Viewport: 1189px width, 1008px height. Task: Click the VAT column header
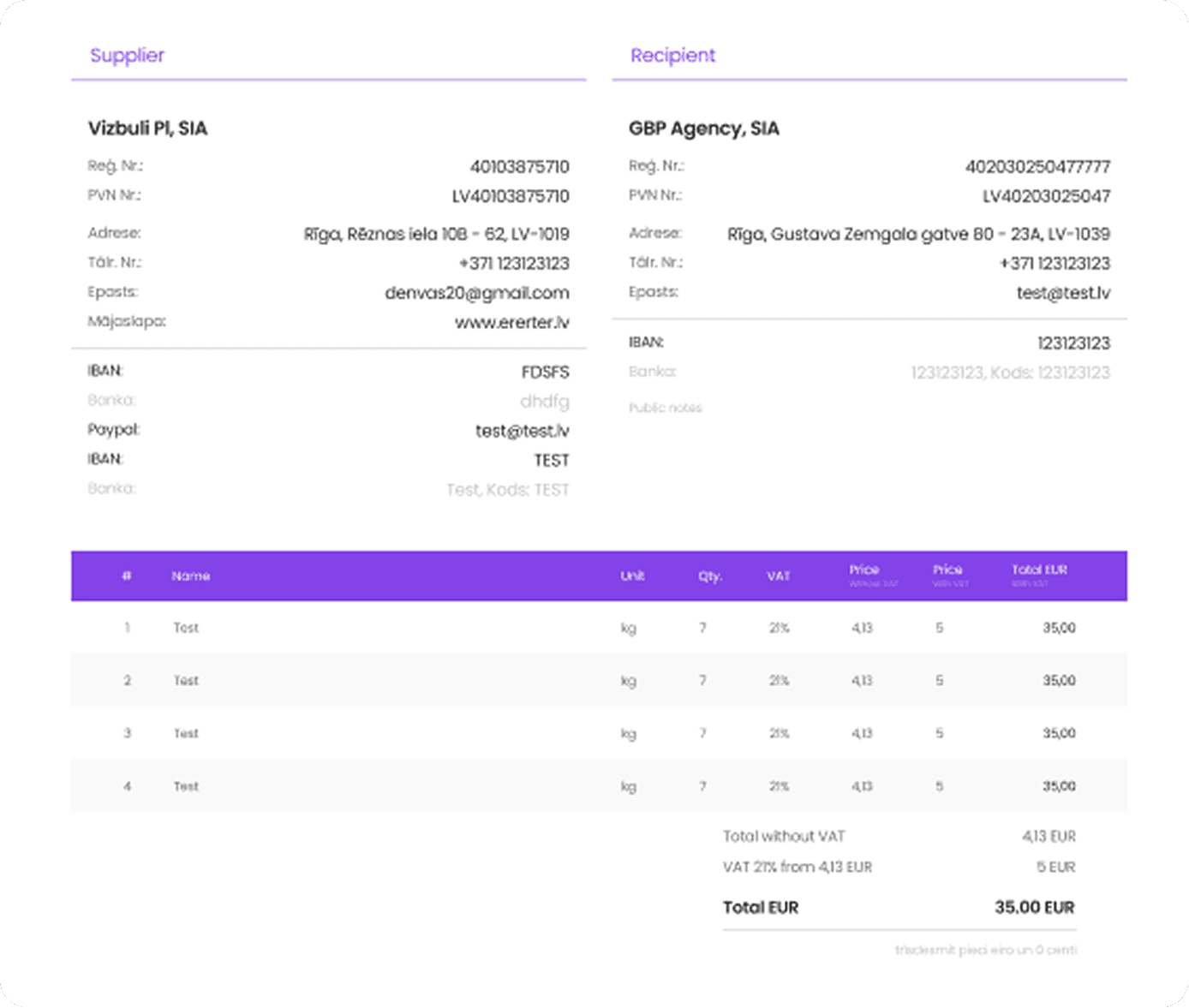coord(778,576)
